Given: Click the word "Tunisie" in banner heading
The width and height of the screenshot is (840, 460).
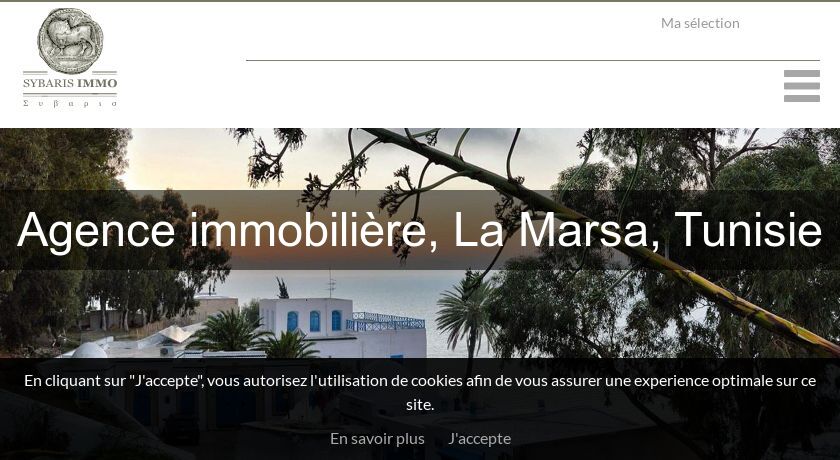Looking at the screenshot, I should [x=748, y=229].
